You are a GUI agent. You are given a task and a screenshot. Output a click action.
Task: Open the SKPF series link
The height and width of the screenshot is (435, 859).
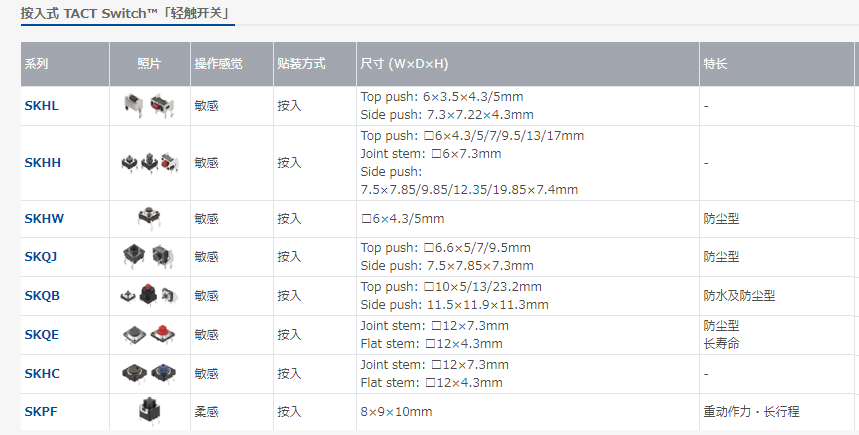41,412
